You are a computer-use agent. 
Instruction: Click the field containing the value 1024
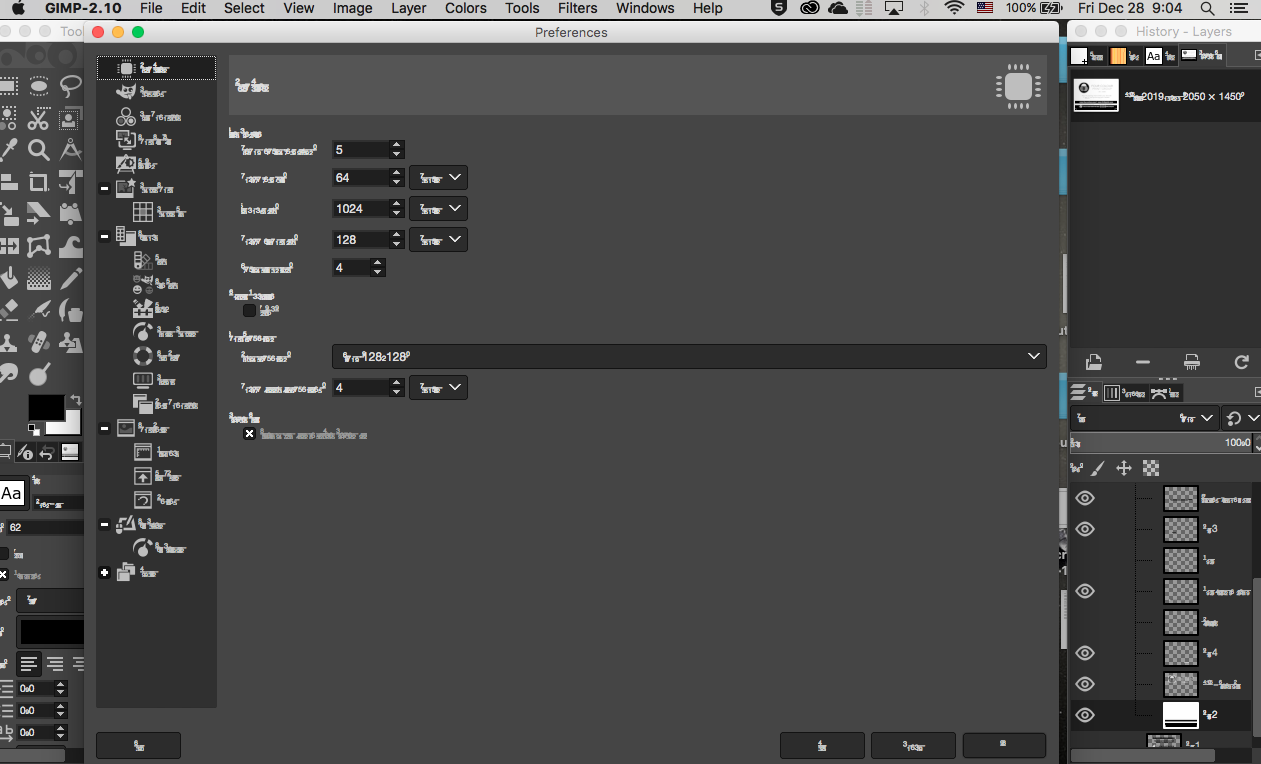coord(361,209)
